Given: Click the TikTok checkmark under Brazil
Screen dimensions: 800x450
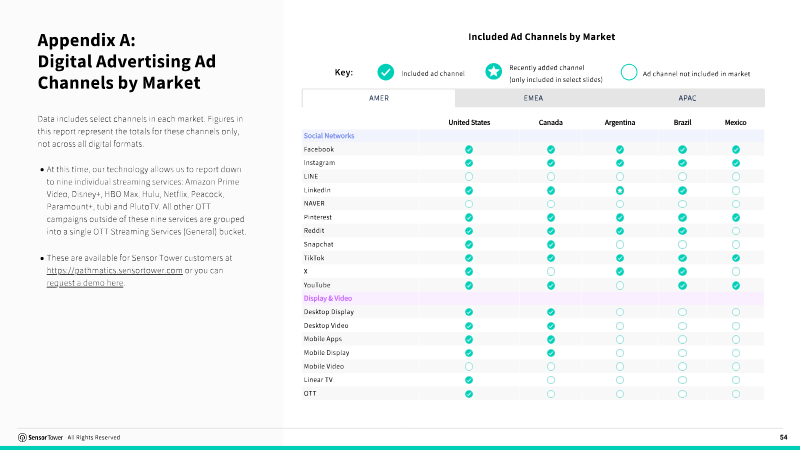Looking at the screenshot, I should 682,258.
